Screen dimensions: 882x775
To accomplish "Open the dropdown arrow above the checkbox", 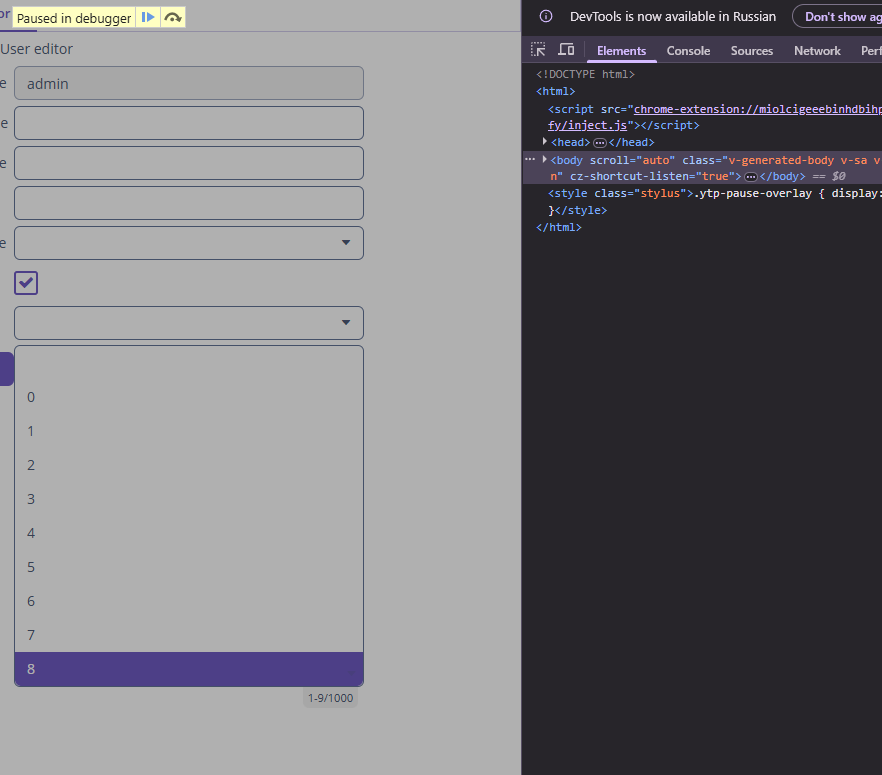I will pos(346,242).
